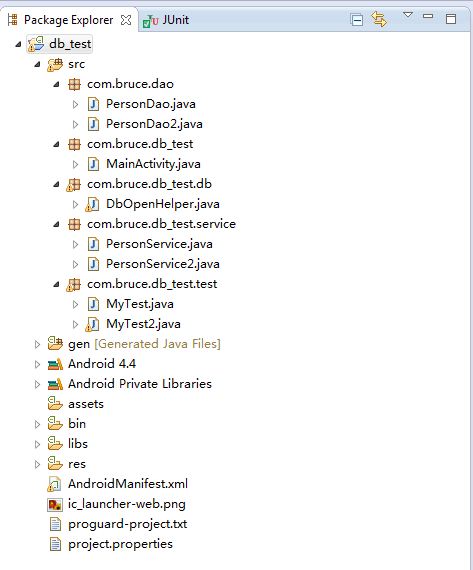Screen dimensions: 473x570
Task: Click the AndroidManifest.xml file icon
Action: coord(54,485)
